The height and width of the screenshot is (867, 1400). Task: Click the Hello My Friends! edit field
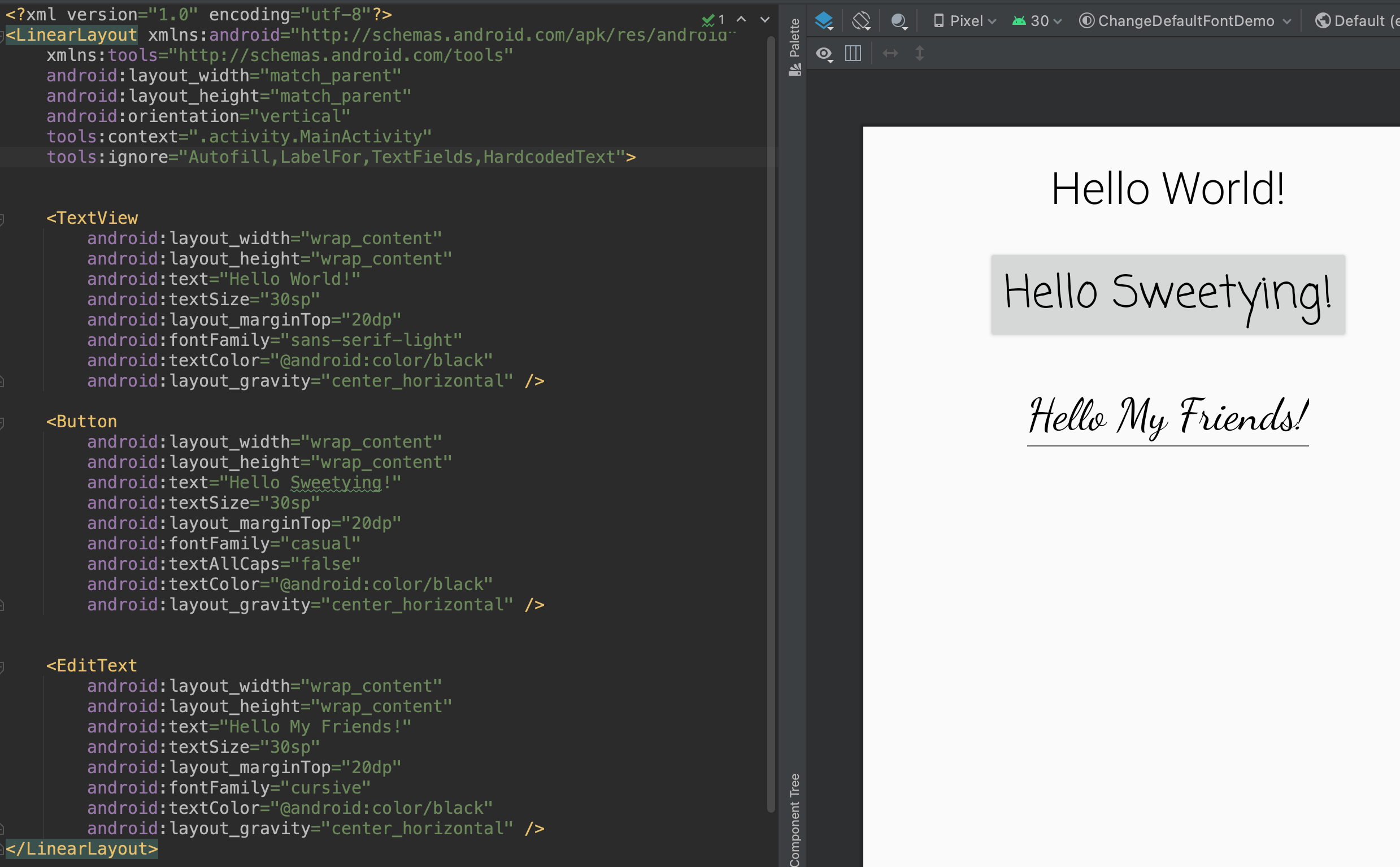(1167, 417)
